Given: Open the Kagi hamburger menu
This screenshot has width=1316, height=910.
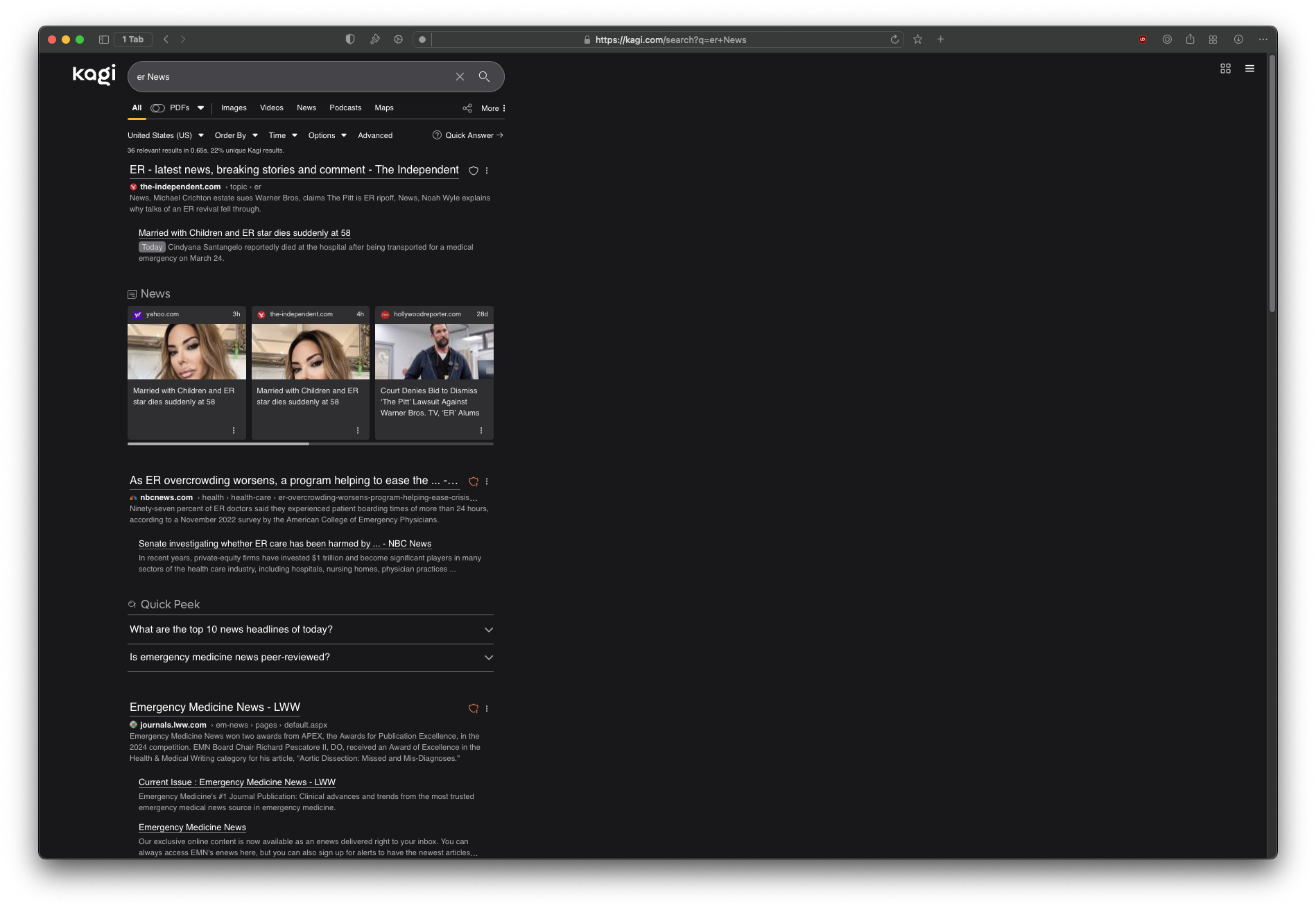Looking at the screenshot, I should (1250, 69).
